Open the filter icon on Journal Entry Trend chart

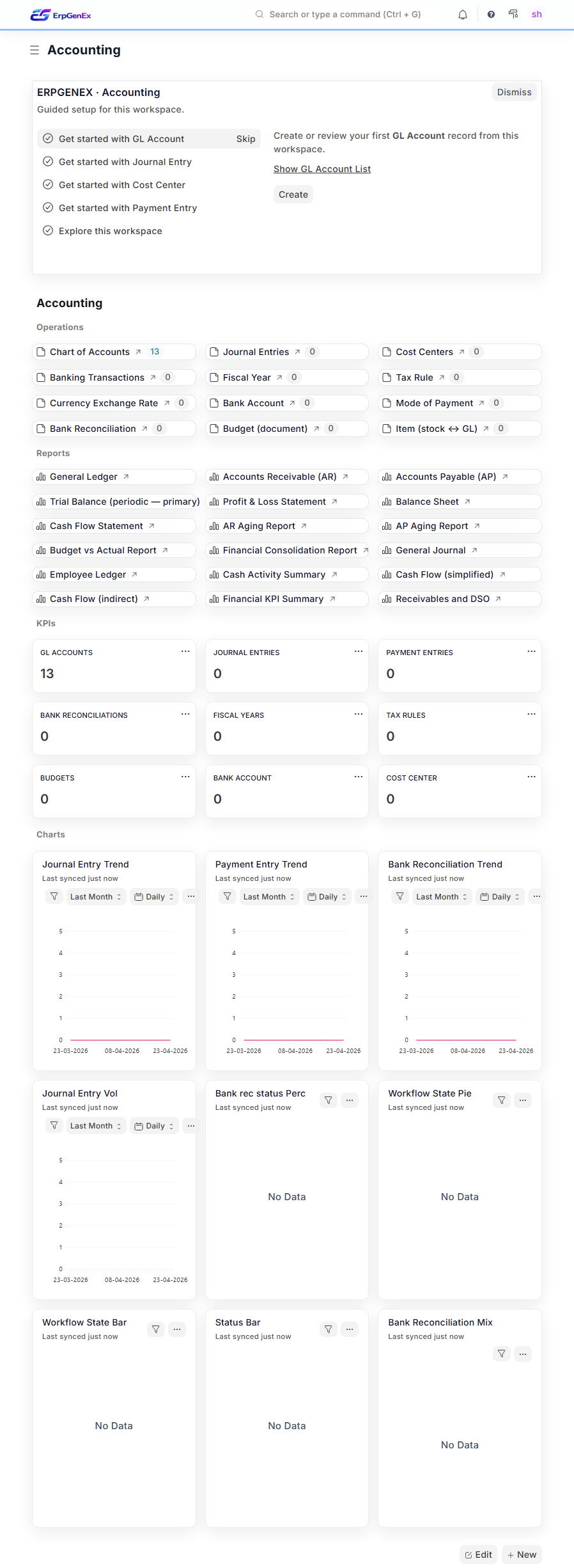point(54,896)
